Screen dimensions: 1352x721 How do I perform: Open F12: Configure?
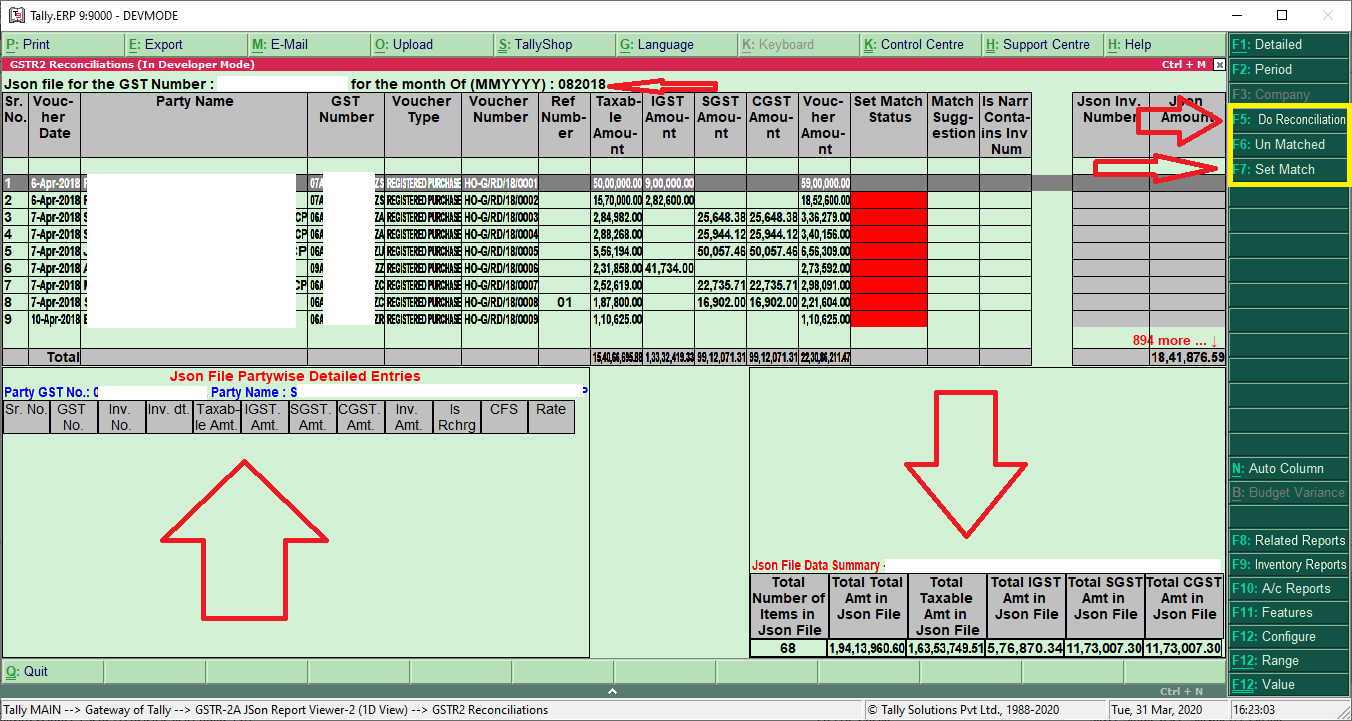pyautogui.click(x=1289, y=637)
